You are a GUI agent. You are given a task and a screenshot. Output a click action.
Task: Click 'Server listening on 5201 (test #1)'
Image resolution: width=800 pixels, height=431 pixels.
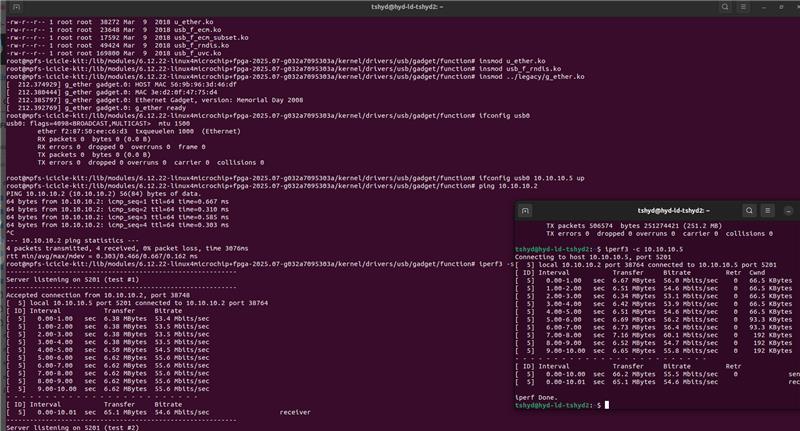72,280
